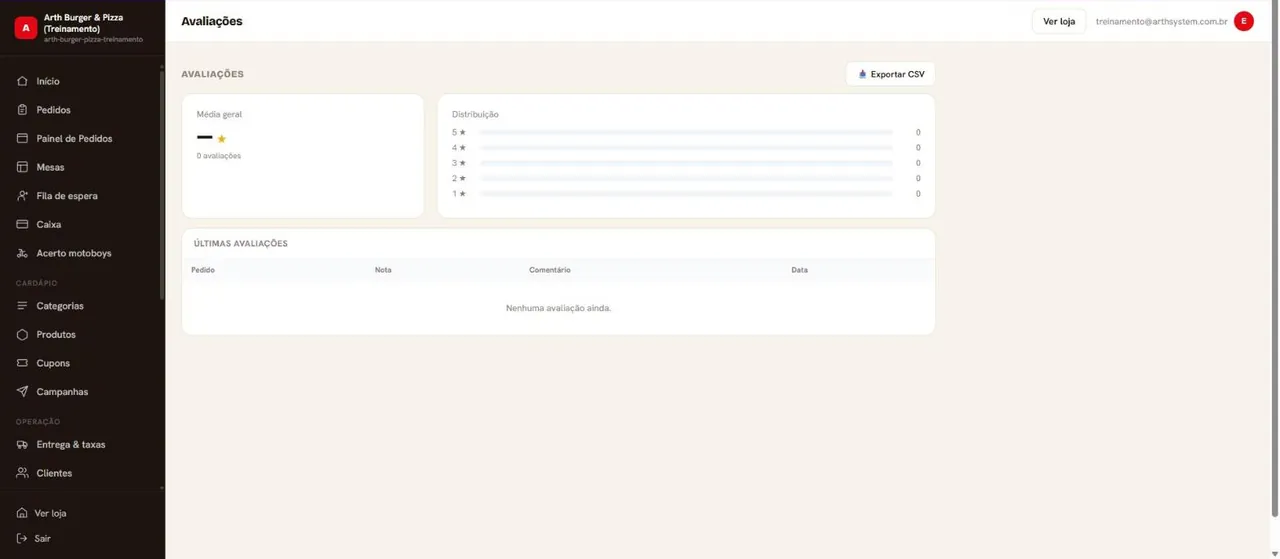
Task: Click the 3 star distribution bar
Action: click(x=686, y=163)
